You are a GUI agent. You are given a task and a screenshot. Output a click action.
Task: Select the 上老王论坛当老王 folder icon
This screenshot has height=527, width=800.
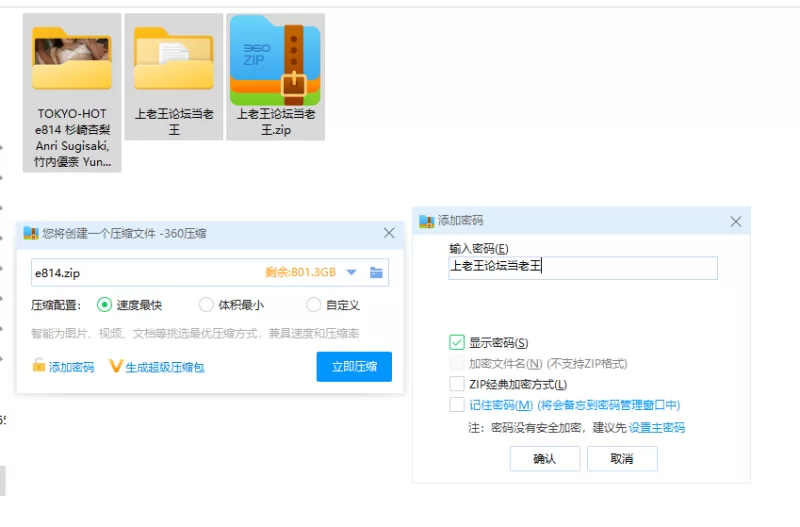[173, 60]
